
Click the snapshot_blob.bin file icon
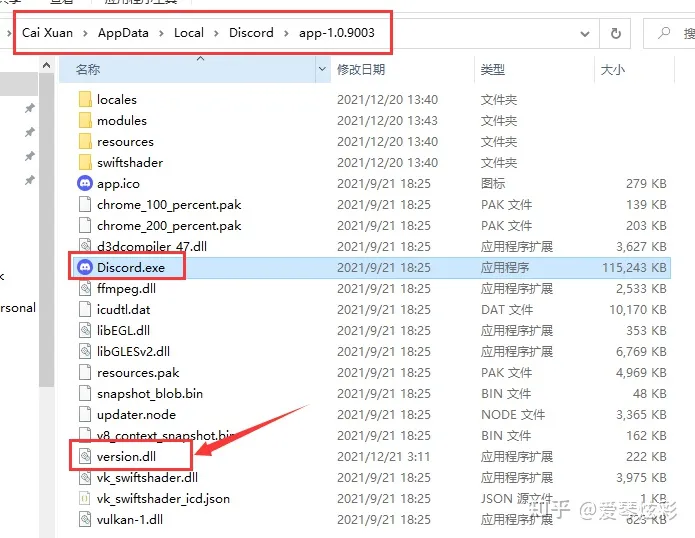coord(85,394)
